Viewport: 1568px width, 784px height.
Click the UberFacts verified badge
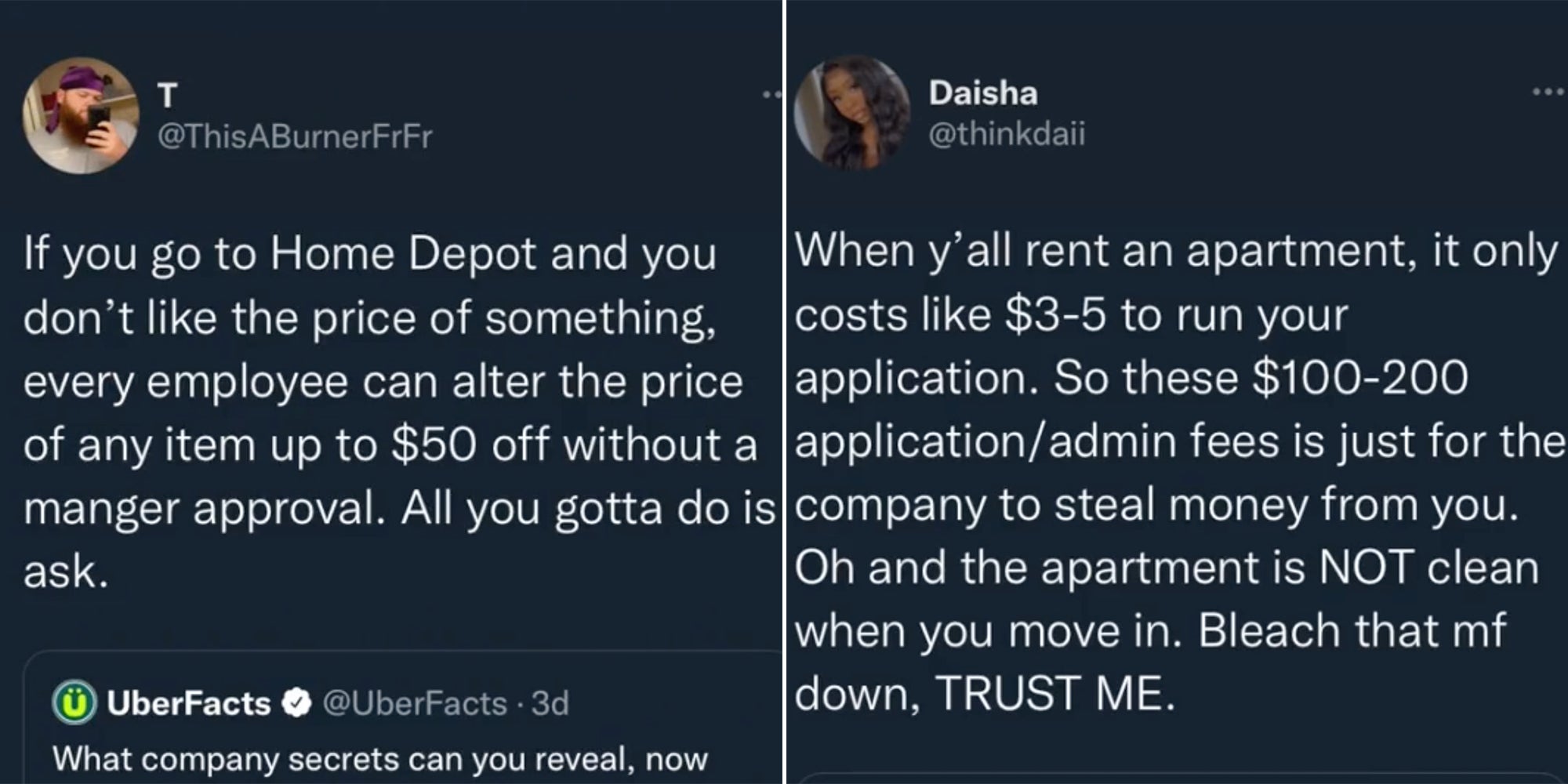[x=295, y=703]
